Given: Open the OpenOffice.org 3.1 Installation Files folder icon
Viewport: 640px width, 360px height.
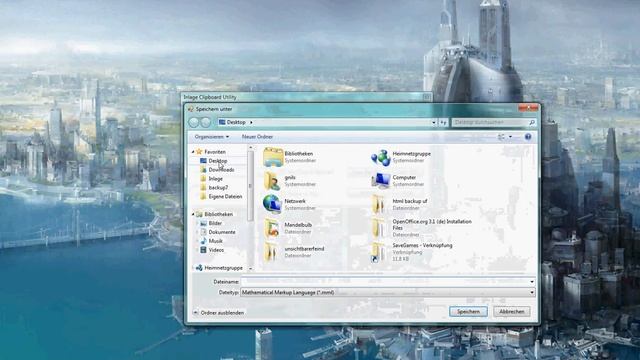Looking at the screenshot, I should click(x=378, y=228).
